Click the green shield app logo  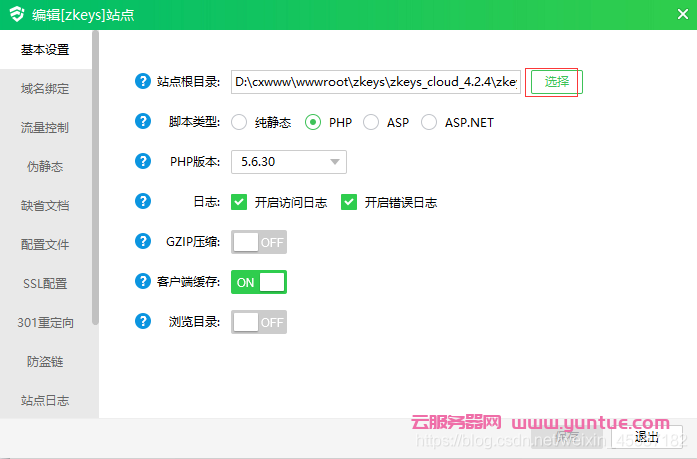point(16,15)
